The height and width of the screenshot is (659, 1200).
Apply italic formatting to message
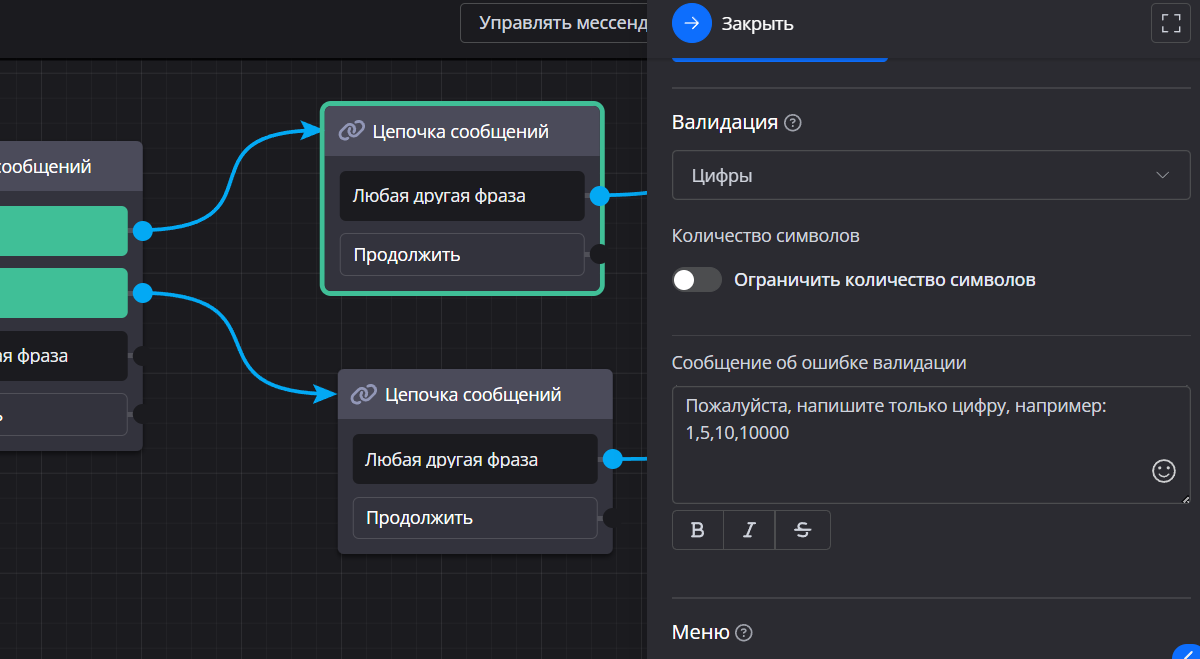click(x=749, y=530)
